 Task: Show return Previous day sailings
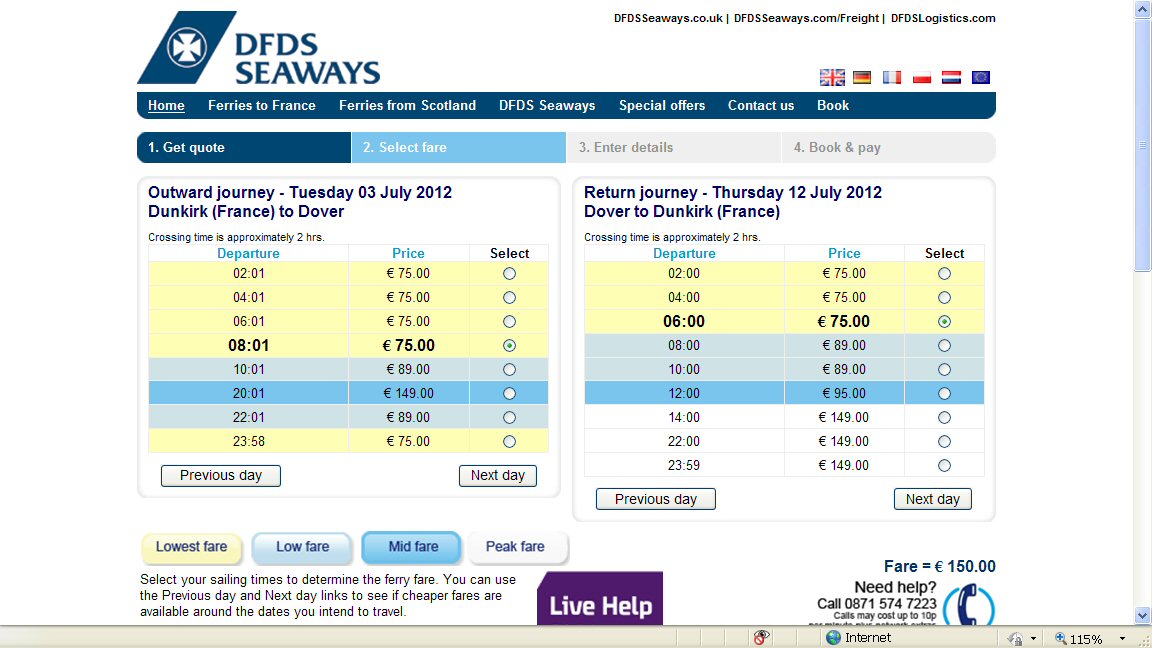click(x=655, y=499)
